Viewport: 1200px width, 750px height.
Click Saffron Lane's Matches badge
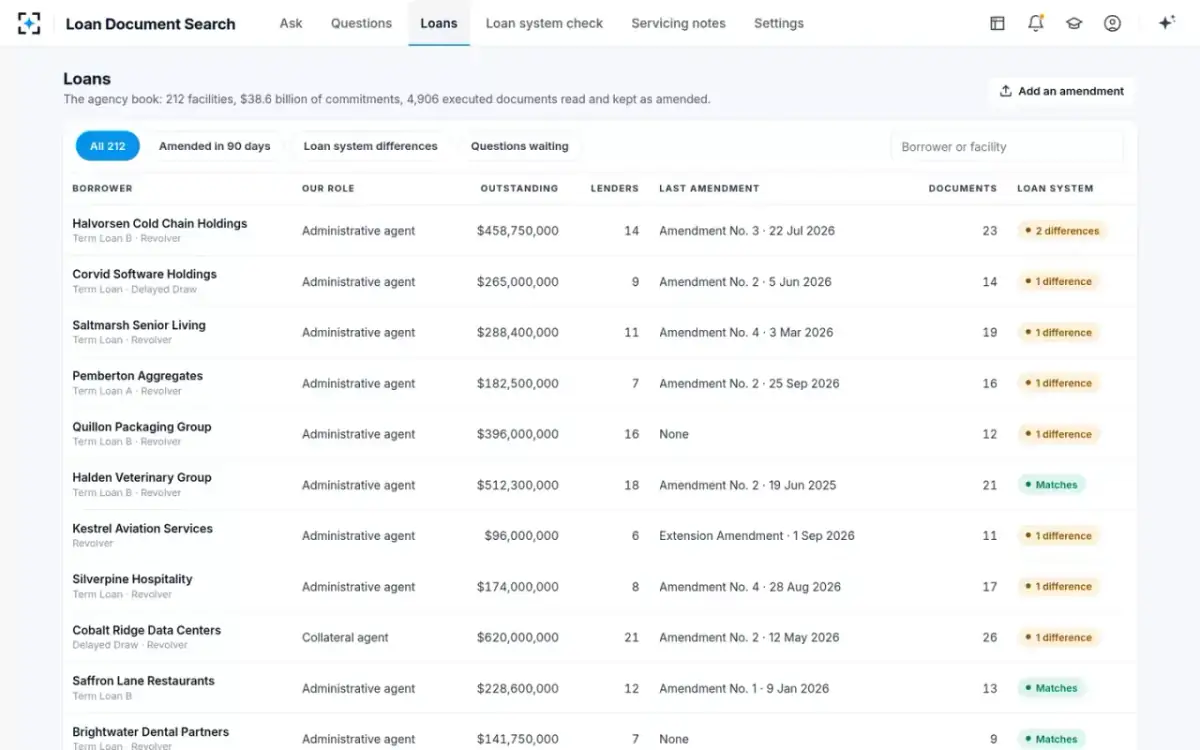tap(1051, 688)
